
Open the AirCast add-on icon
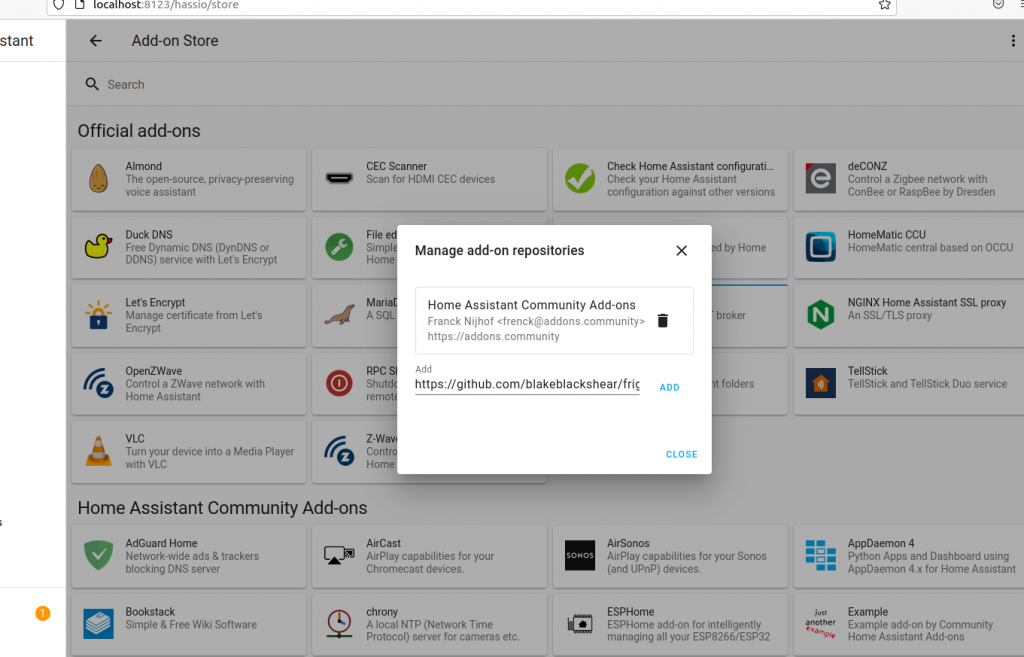point(339,556)
